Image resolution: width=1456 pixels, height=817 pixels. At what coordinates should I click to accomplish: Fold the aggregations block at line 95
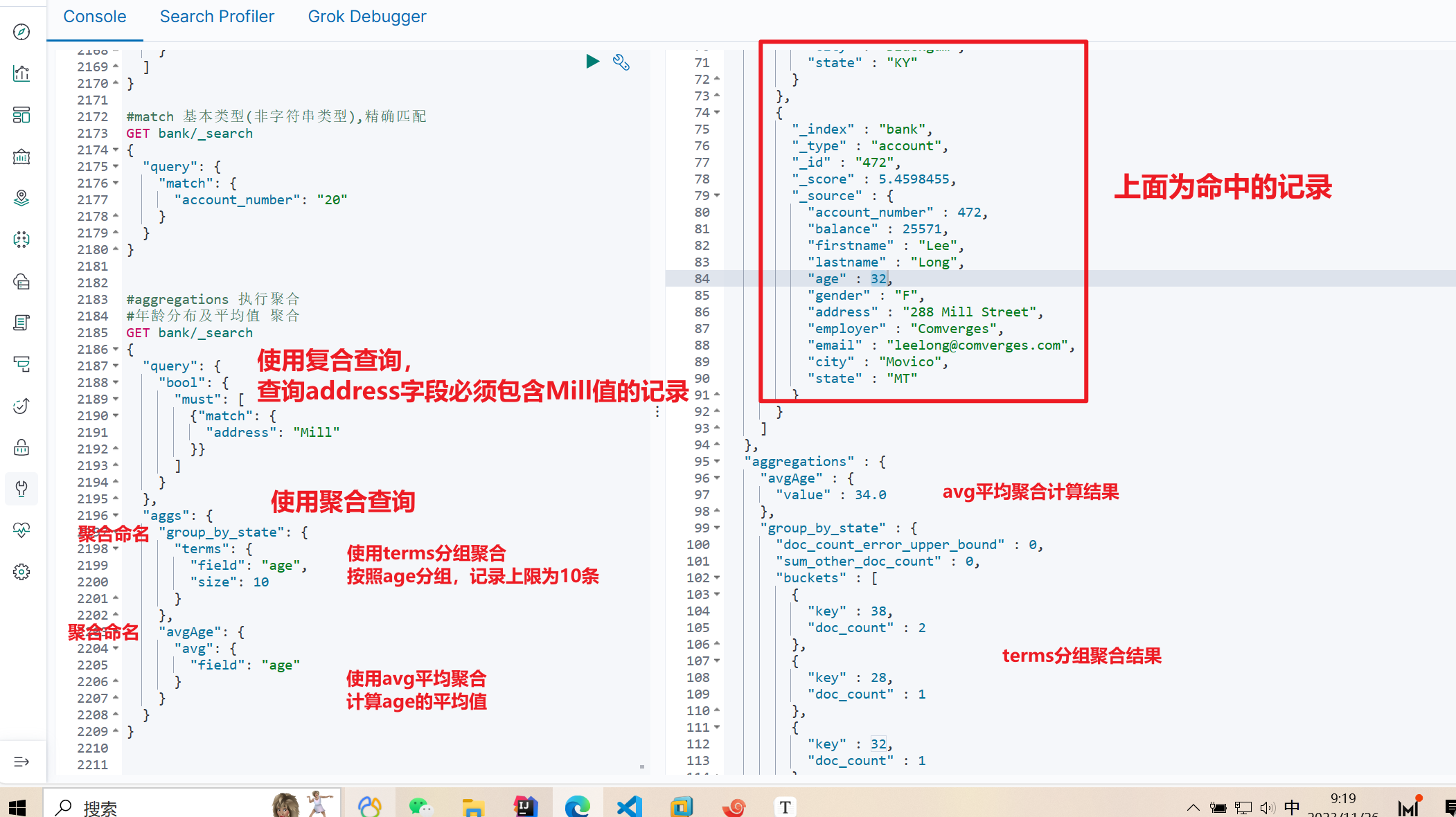click(717, 462)
